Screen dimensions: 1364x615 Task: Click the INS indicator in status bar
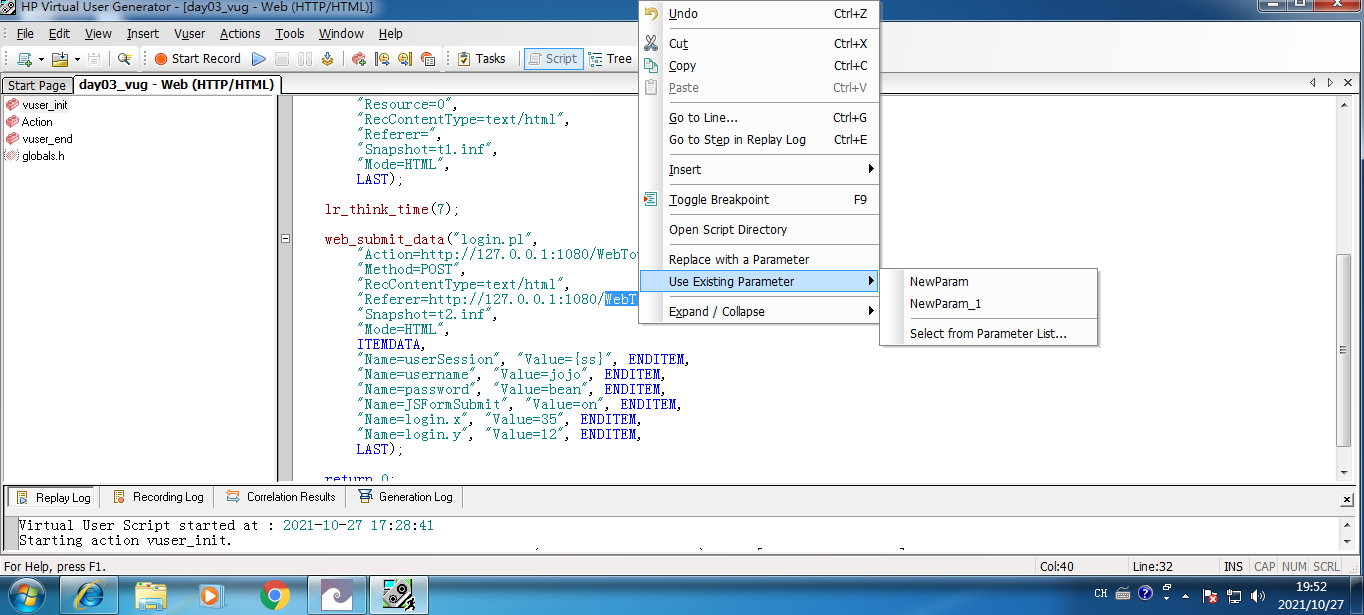pyautogui.click(x=1233, y=567)
